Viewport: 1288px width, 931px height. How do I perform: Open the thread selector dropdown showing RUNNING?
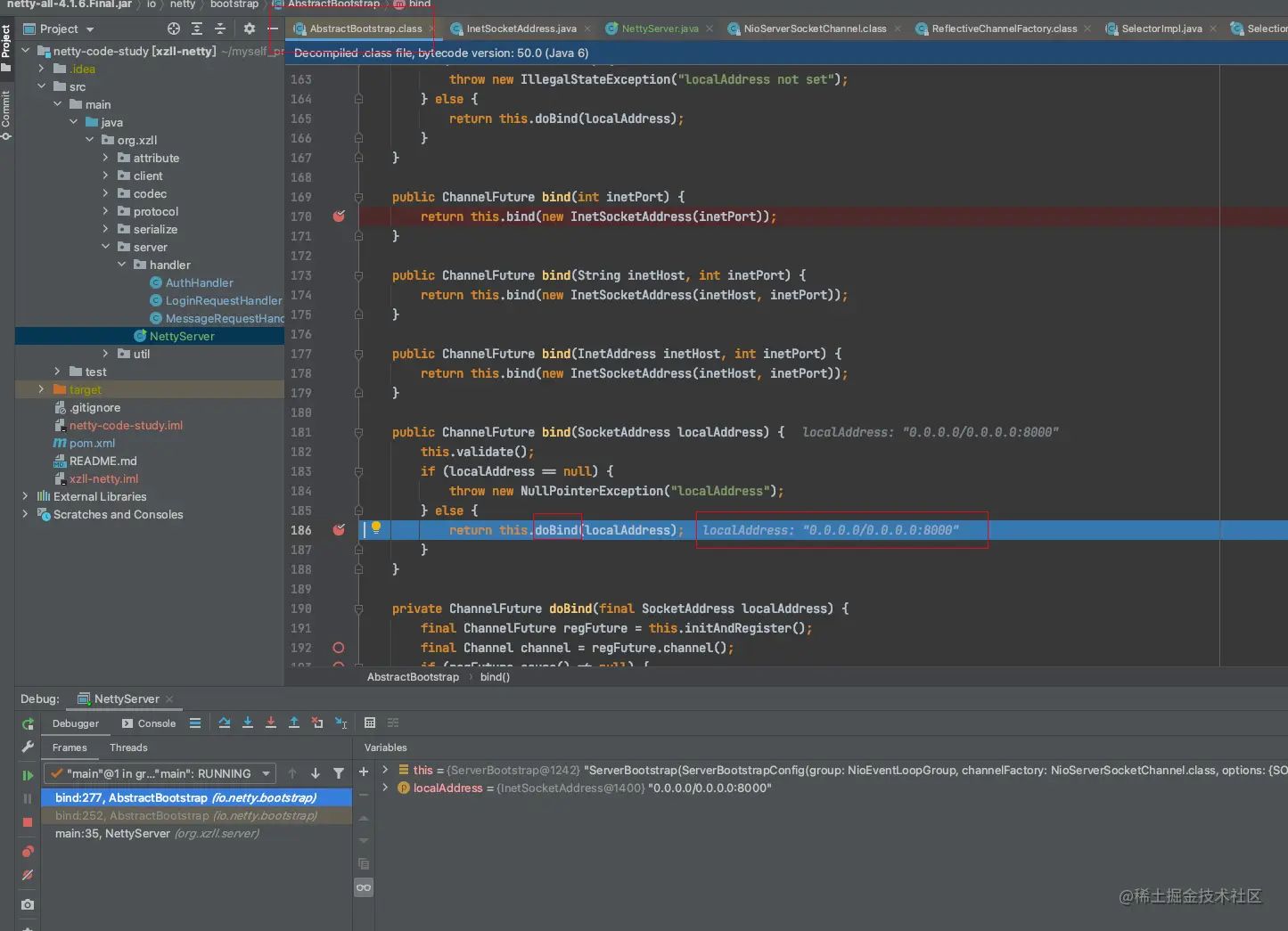tap(161, 773)
